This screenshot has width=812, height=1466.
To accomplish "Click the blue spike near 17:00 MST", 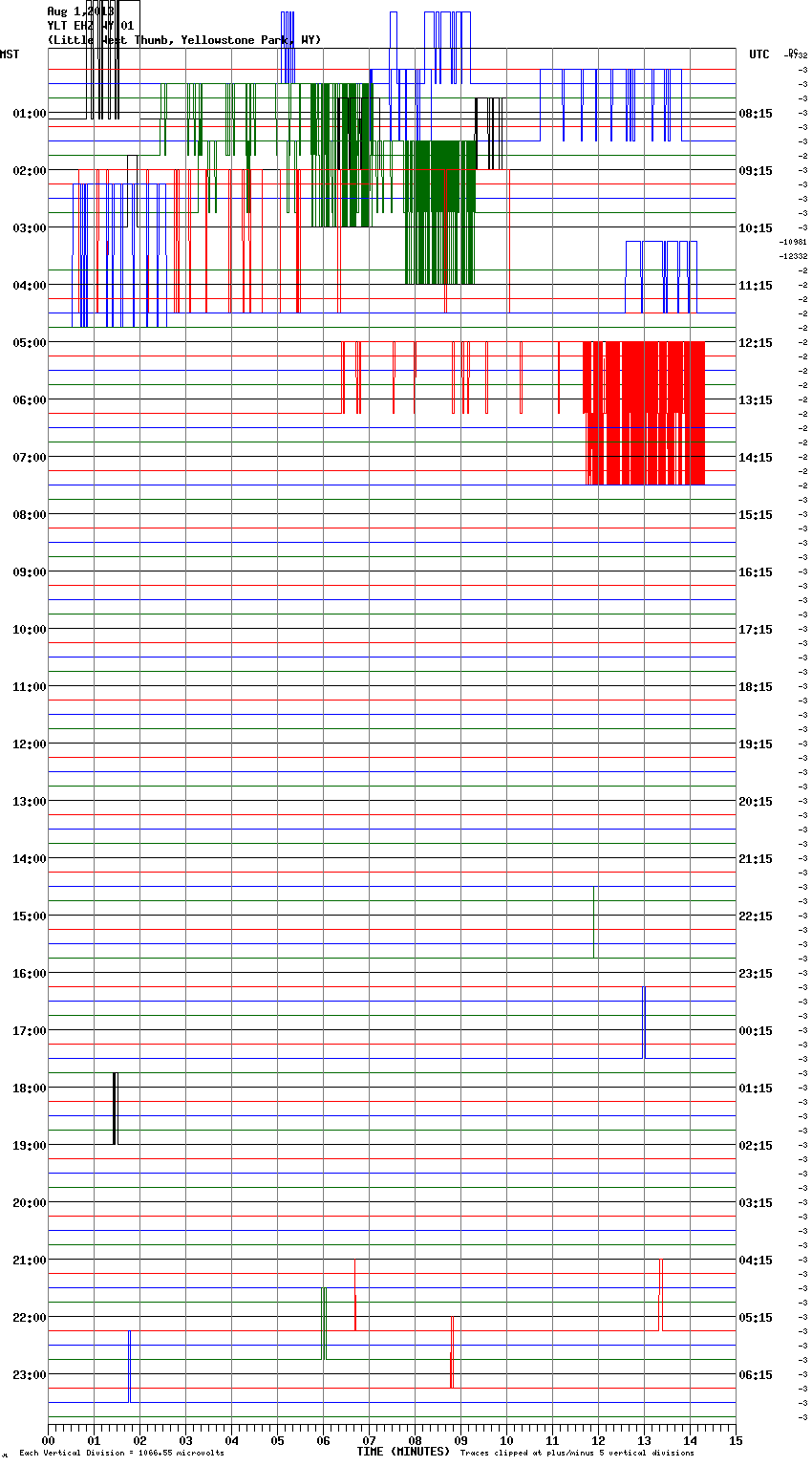I will [644, 1023].
